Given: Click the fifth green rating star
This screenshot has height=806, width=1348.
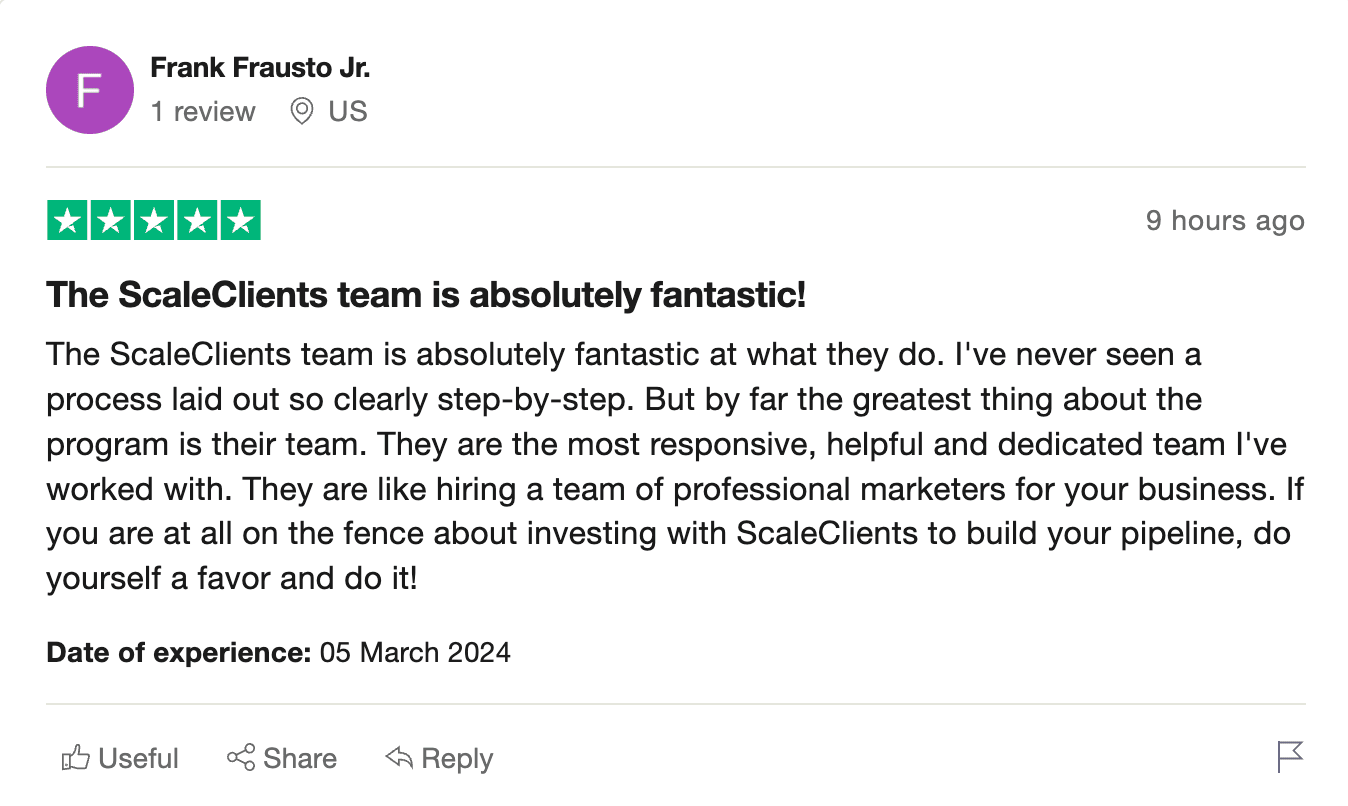Looking at the screenshot, I should 240,221.
